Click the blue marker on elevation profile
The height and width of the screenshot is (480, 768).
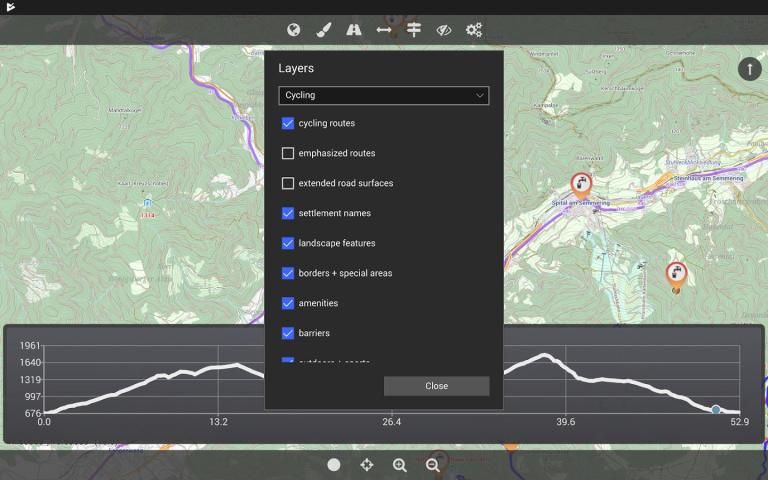click(x=716, y=409)
